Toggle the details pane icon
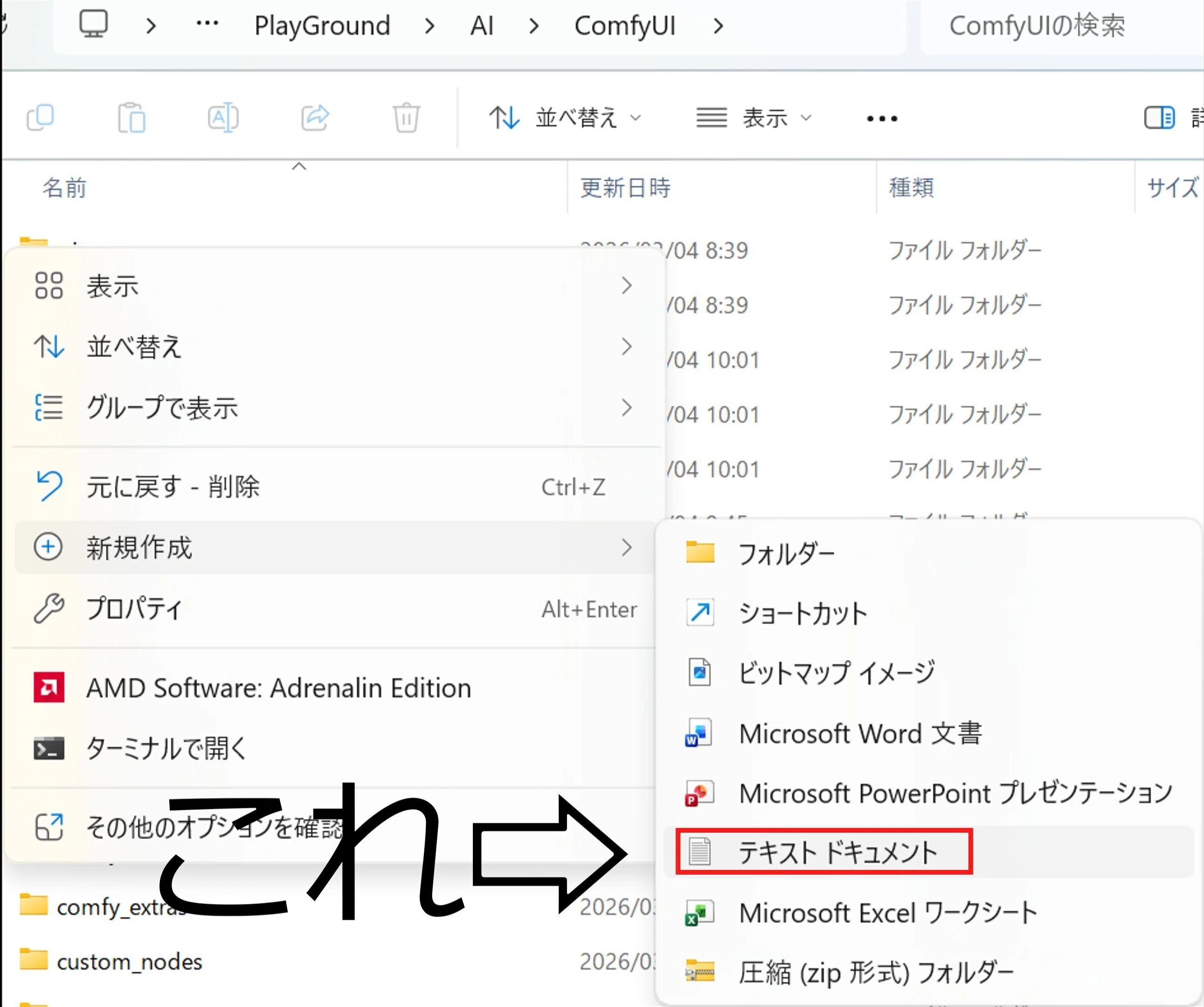 click(1159, 117)
